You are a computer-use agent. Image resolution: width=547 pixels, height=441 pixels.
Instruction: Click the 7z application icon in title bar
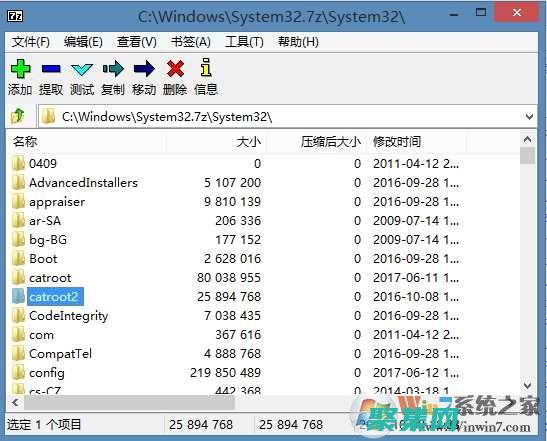click(15, 16)
